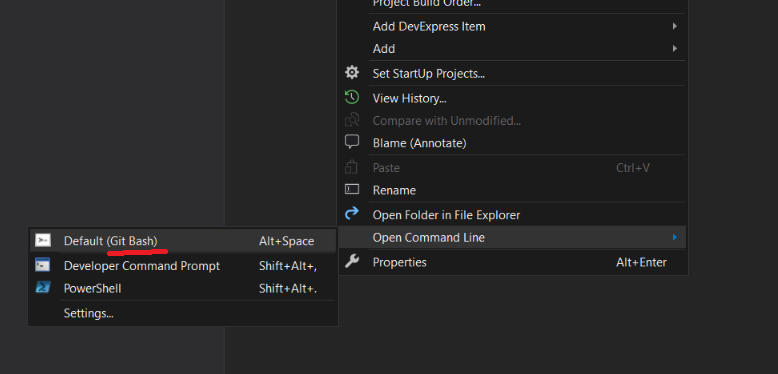Expand the Open Command Line submenu arrow

tap(675, 237)
